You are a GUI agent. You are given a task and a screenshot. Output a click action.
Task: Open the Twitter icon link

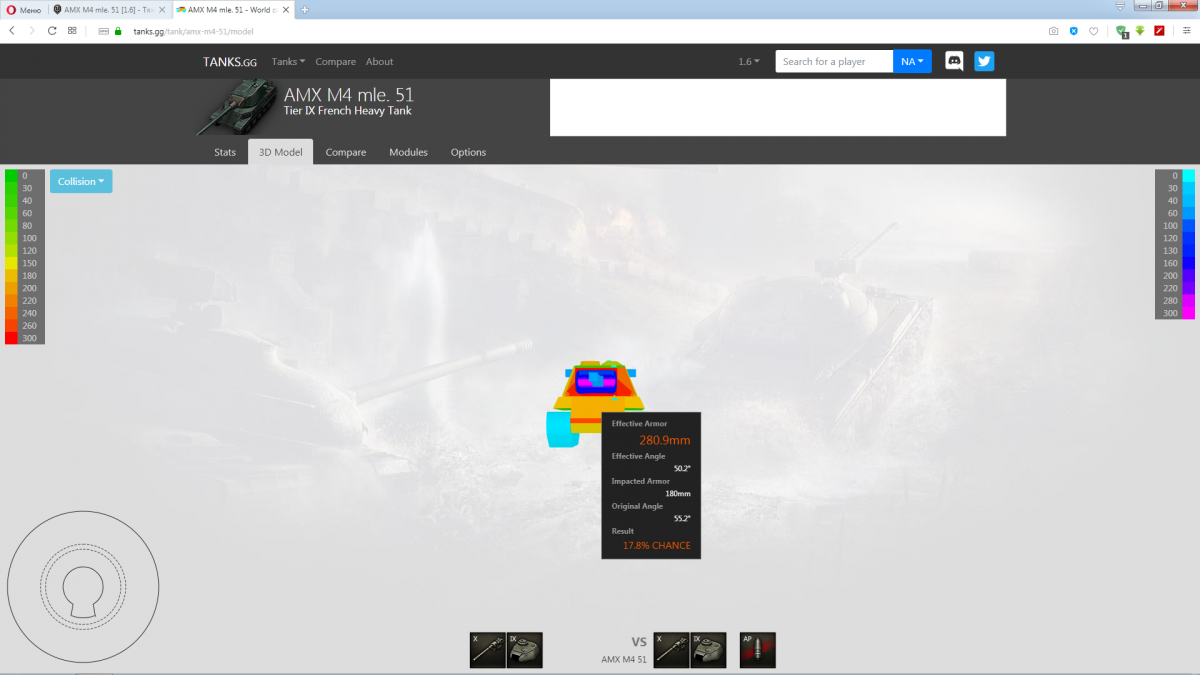(984, 61)
